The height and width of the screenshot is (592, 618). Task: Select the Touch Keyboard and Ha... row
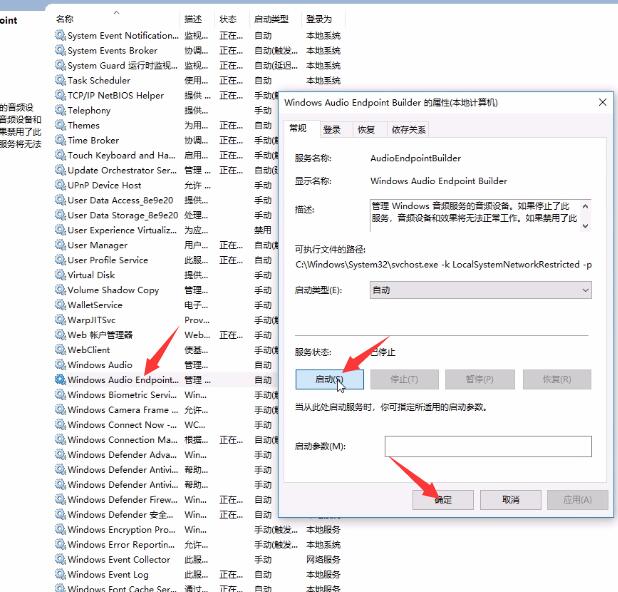[166, 155]
